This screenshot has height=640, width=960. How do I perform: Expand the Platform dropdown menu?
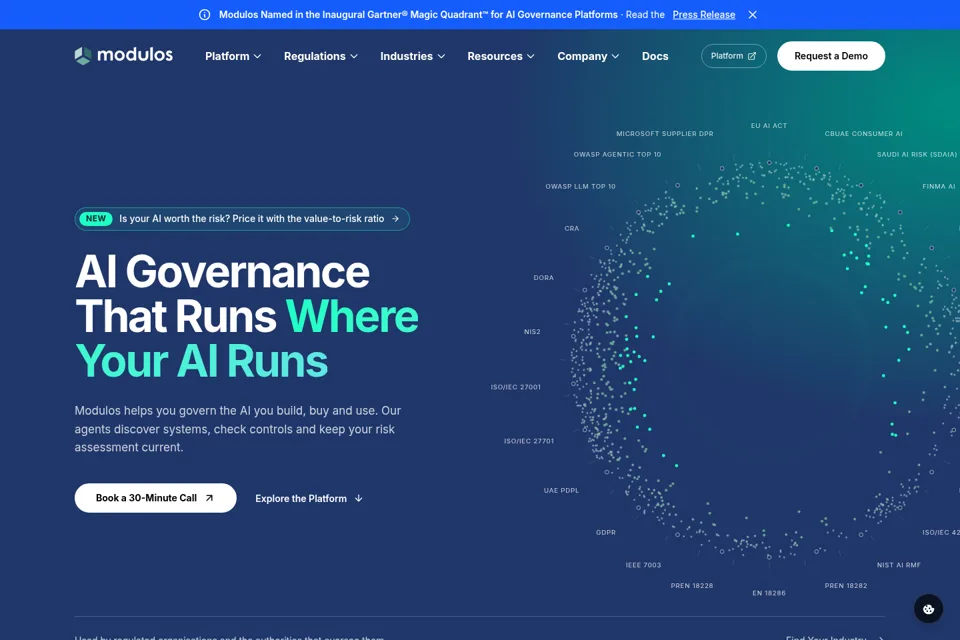[233, 56]
